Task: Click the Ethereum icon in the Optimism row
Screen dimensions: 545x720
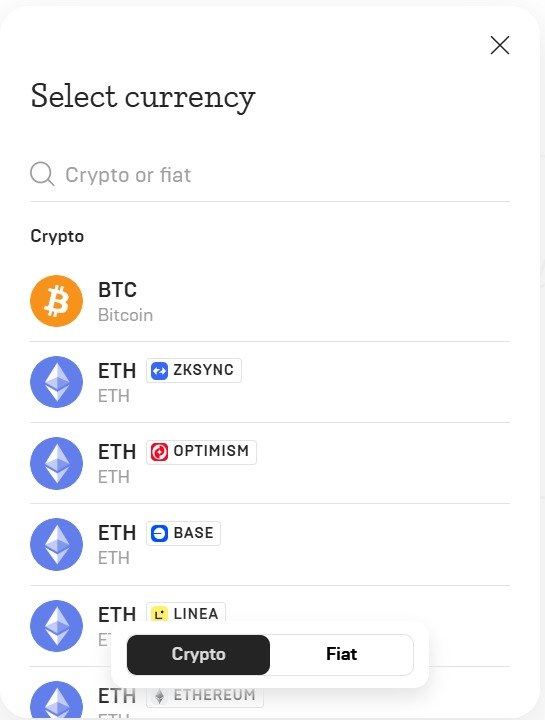Action: tap(56, 463)
